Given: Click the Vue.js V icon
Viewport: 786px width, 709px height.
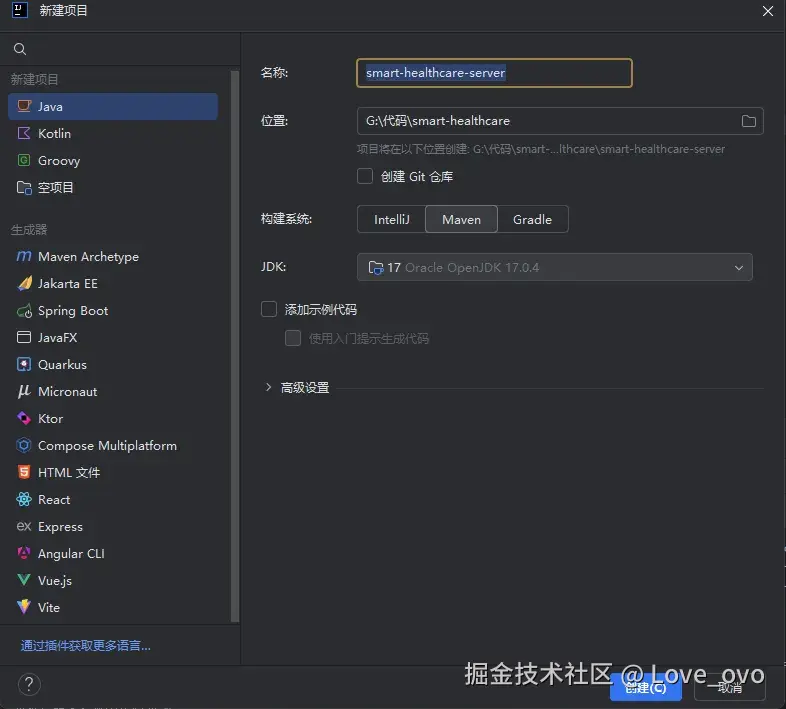Looking at the screenshot, I should tap(24, 580).
